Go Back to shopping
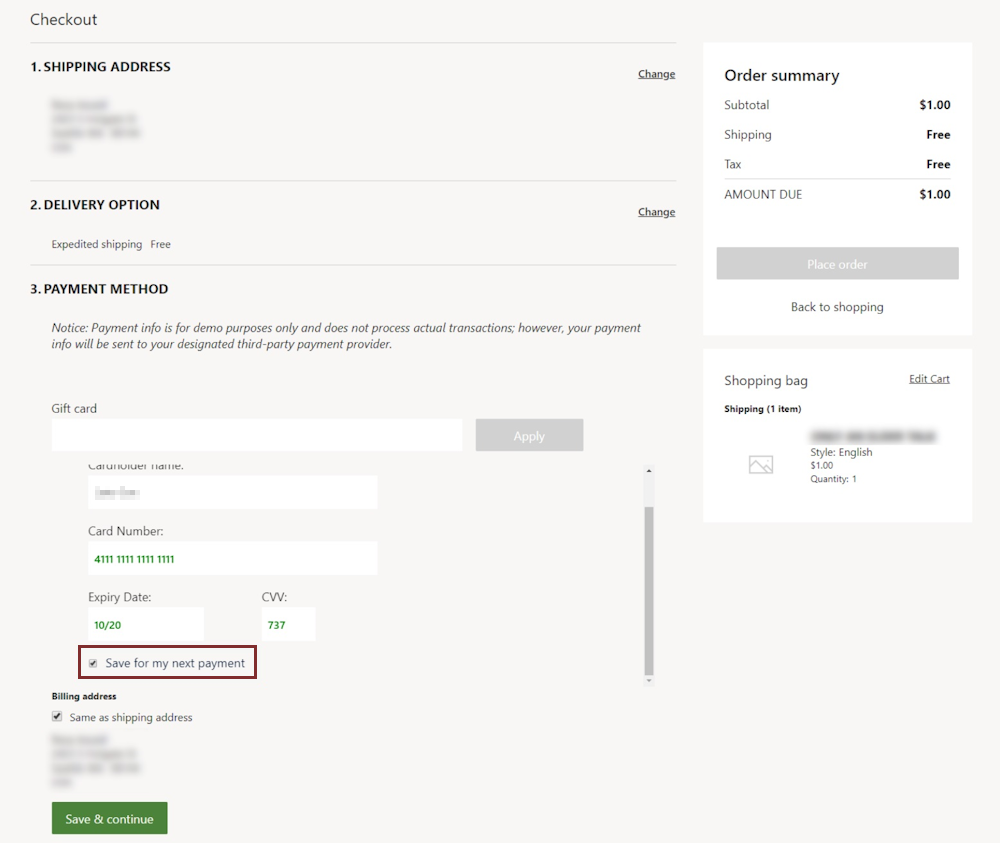This screenshot has width=1000, height=843. 837,307
